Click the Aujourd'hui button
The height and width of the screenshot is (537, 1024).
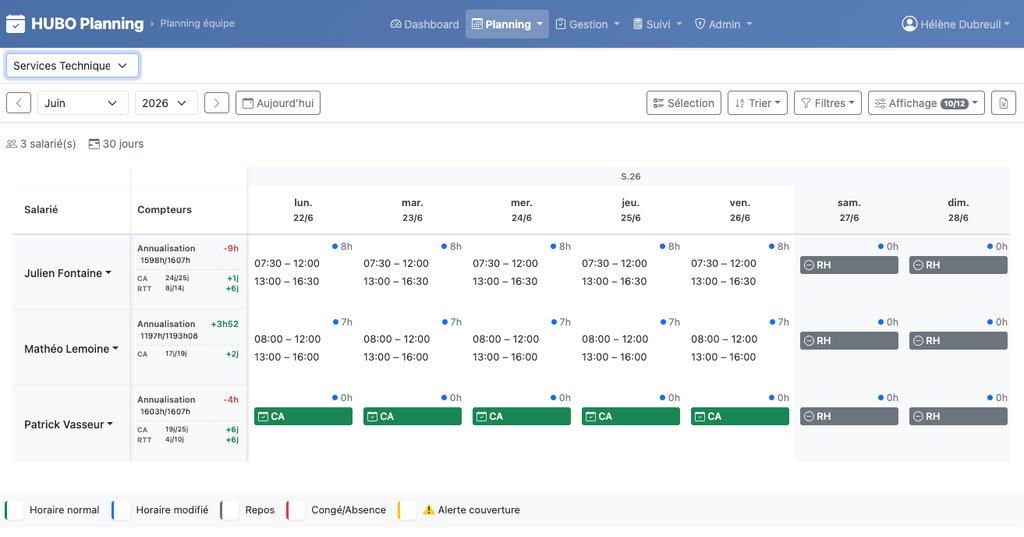(278, 103)
